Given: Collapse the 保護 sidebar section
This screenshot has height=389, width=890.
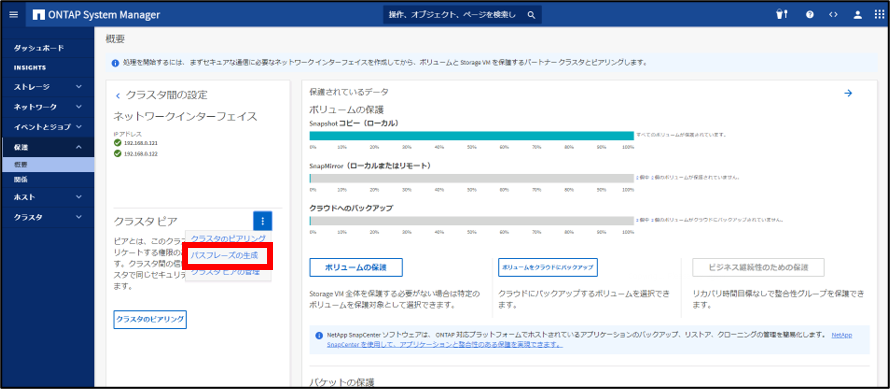Looking at the screenshot, I should tap(47, 147).
